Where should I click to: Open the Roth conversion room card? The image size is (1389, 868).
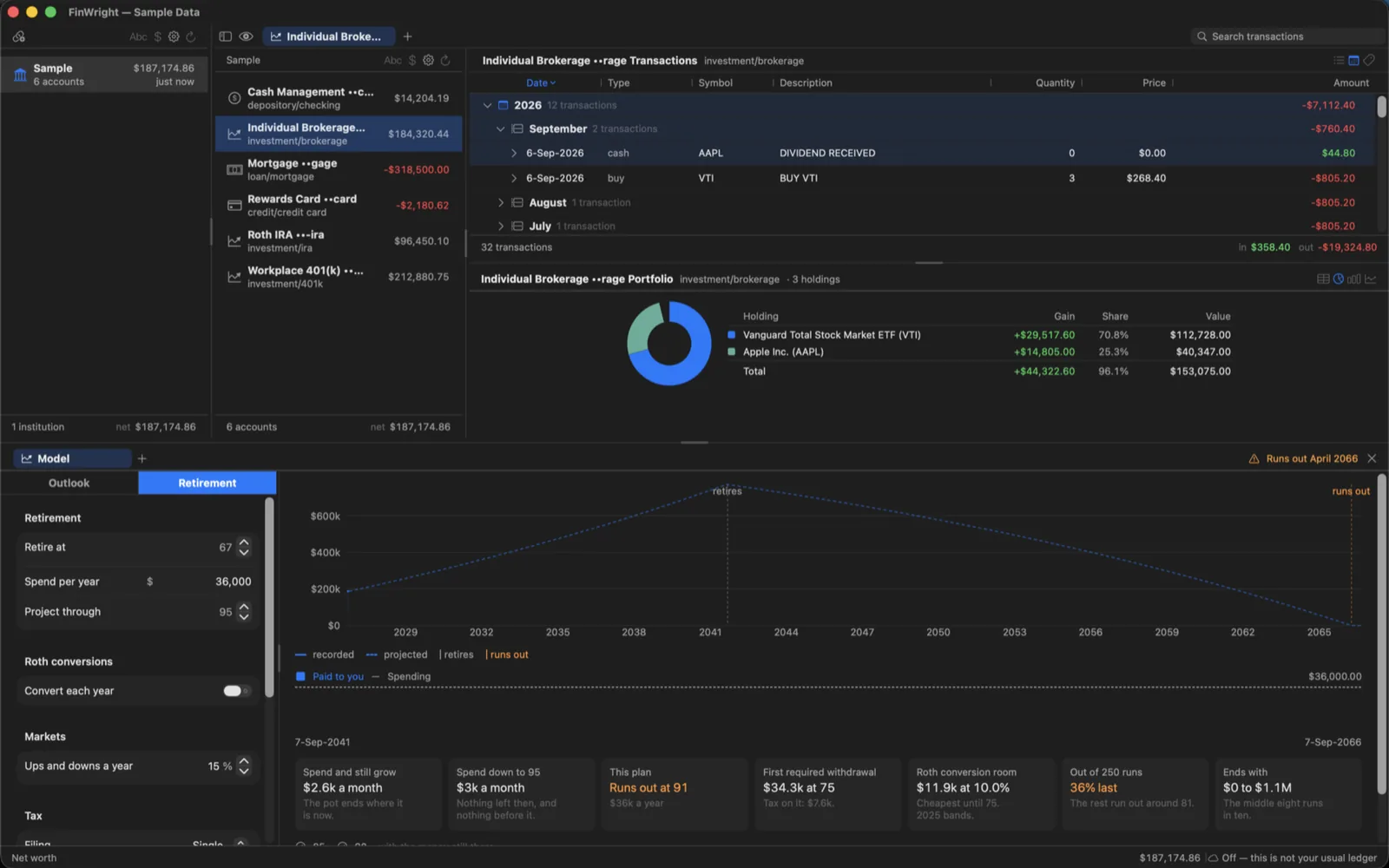pos(982,794)
